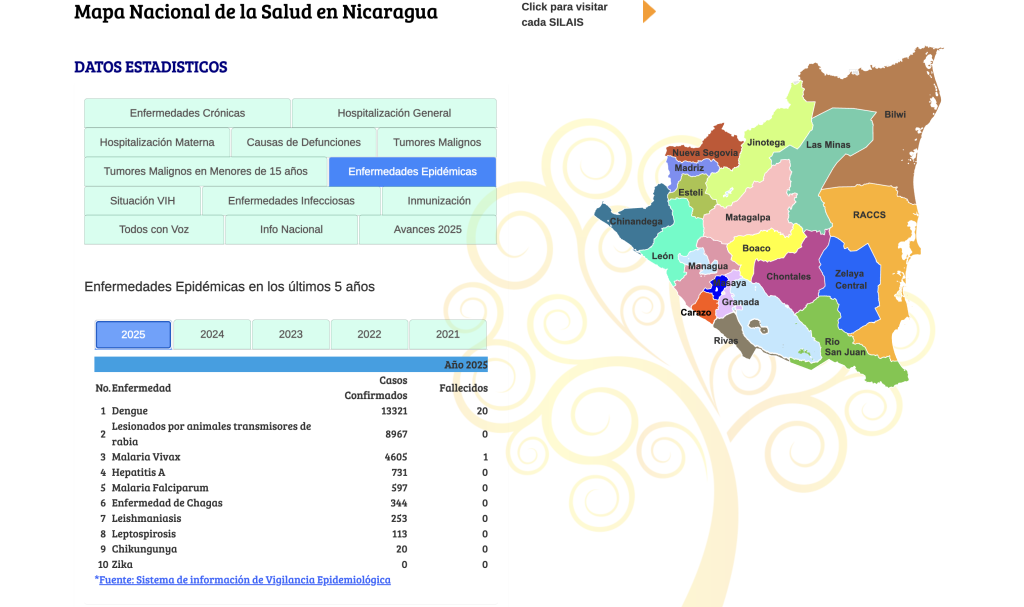
Task: Click the Chinandega region on the map
Action: point(635,221)
